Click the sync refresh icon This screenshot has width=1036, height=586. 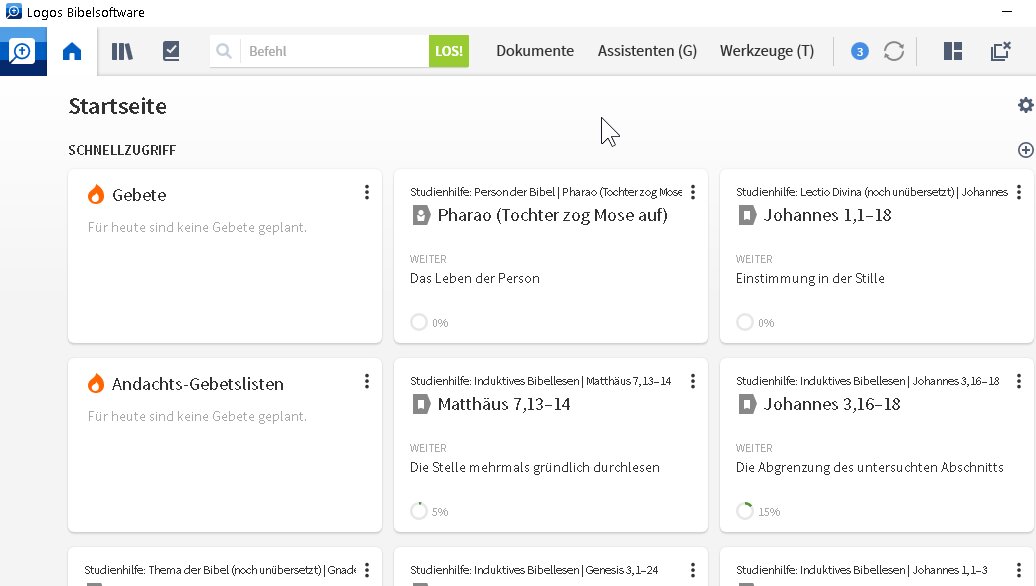coord(894,52)
